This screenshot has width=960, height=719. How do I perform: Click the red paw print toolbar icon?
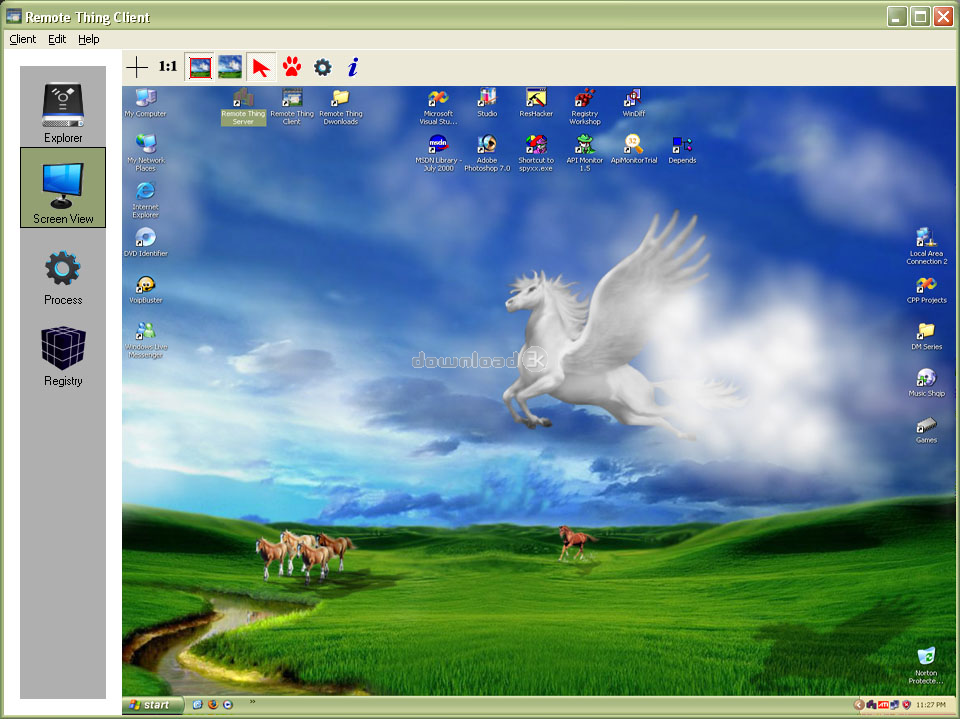[x=292, y=67]
